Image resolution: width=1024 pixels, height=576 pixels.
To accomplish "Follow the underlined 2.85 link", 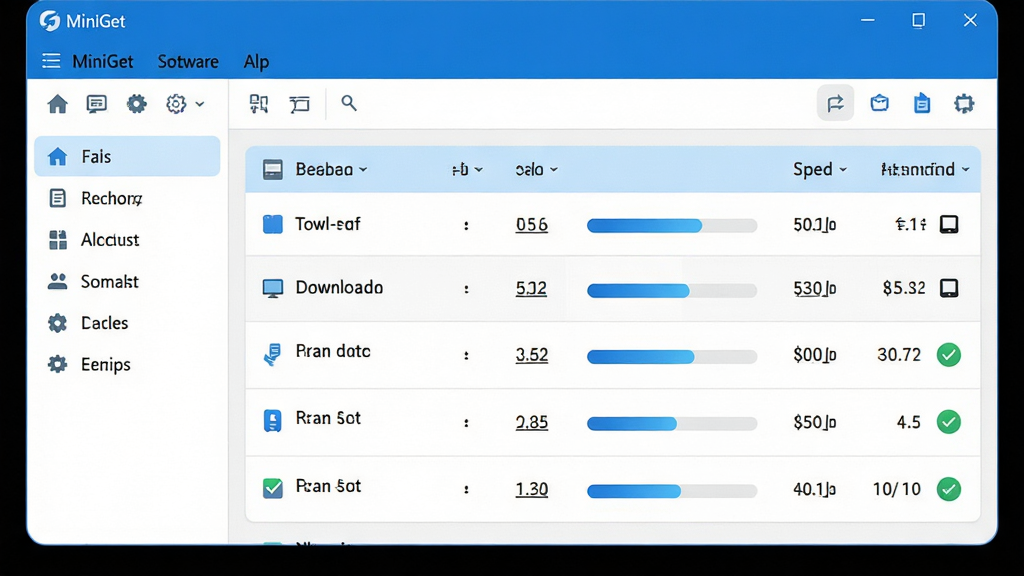I will [532, 422].
